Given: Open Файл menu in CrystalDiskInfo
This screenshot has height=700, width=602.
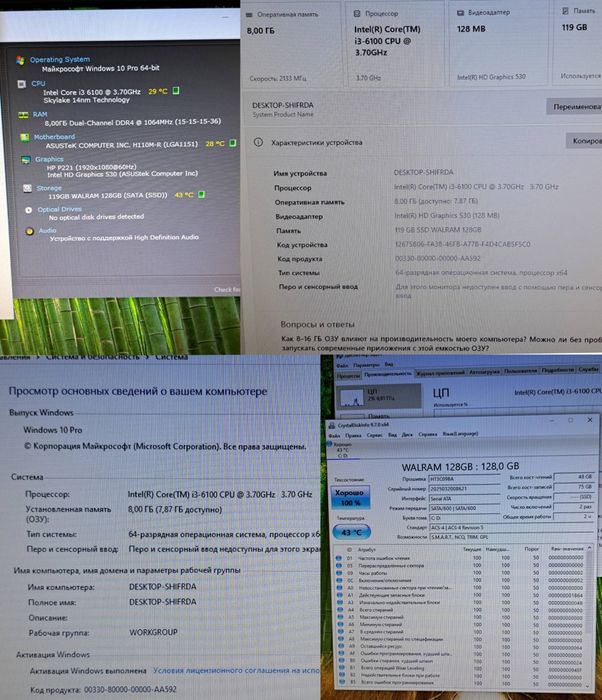Looking at the screenshot, I should [334, 436].
